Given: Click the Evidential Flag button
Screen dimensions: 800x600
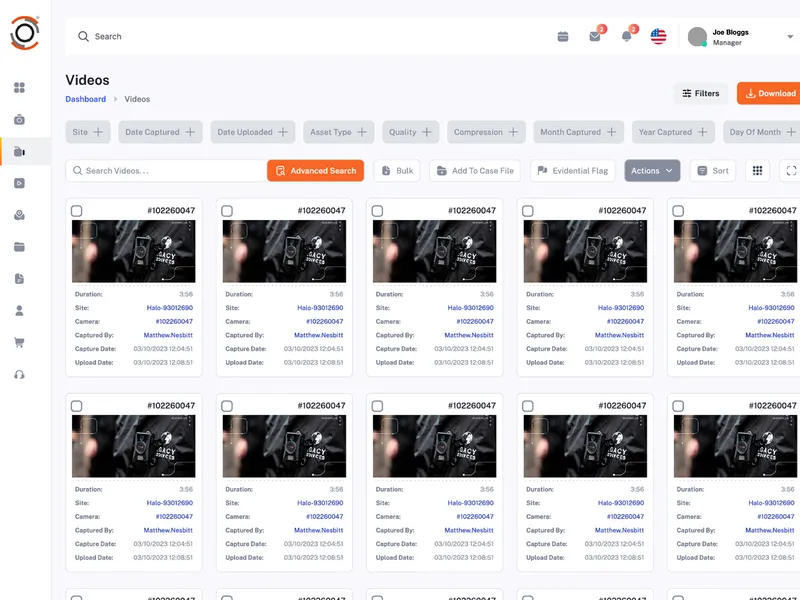Looking at the screenshot, I should click(573, 170).
